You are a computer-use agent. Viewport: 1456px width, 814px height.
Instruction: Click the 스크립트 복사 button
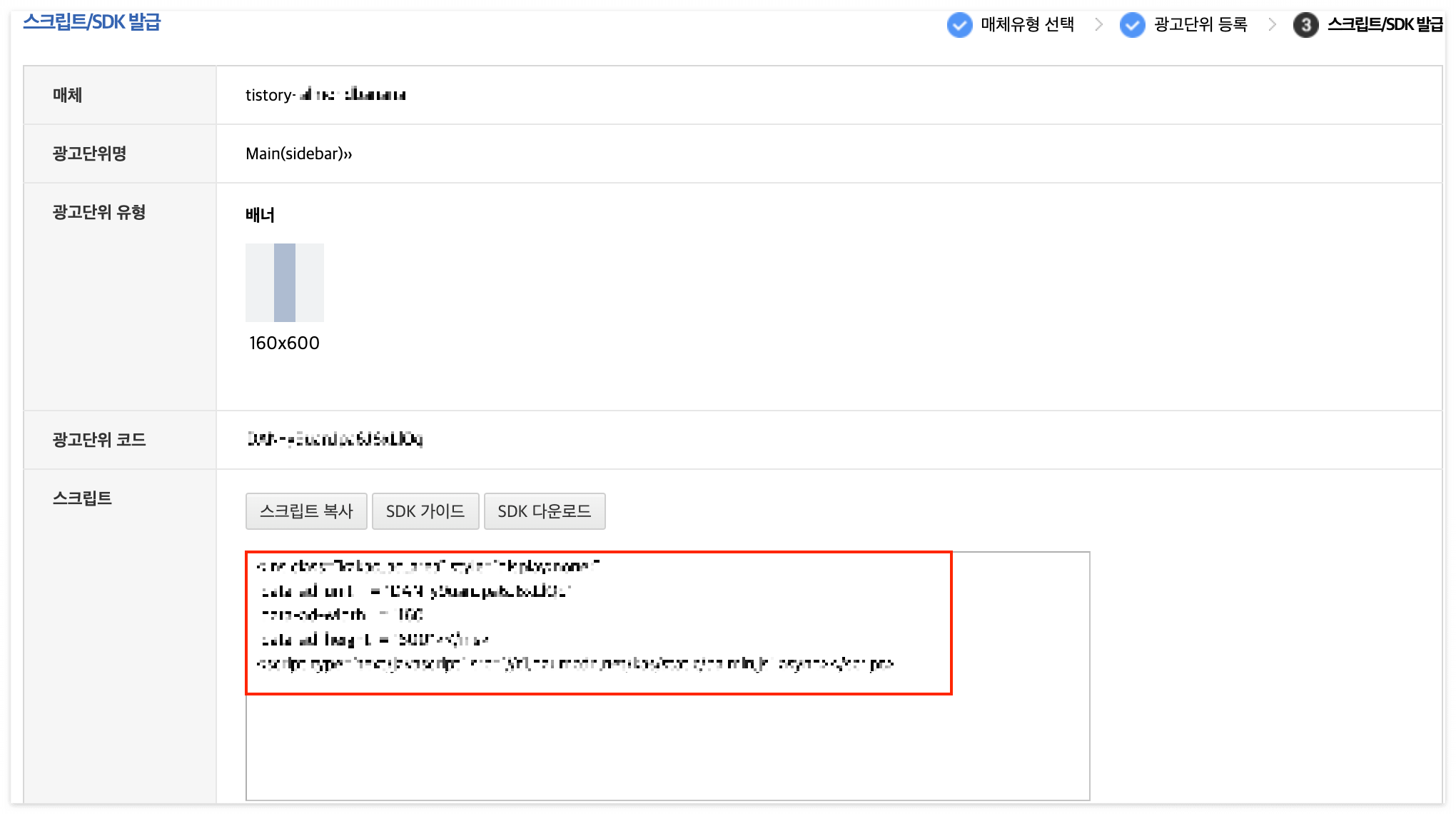306,511
